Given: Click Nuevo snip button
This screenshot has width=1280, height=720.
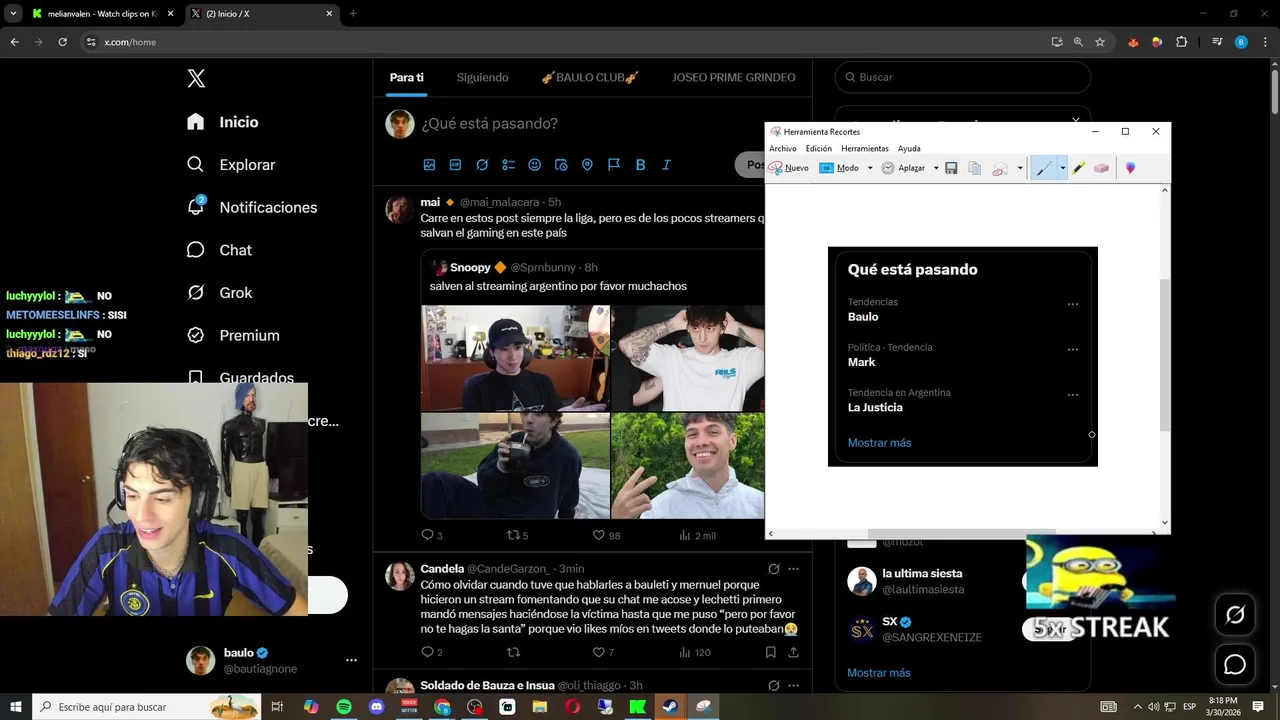Looking at the screenshot, I should pyautogui.click(x=788, y=168).
